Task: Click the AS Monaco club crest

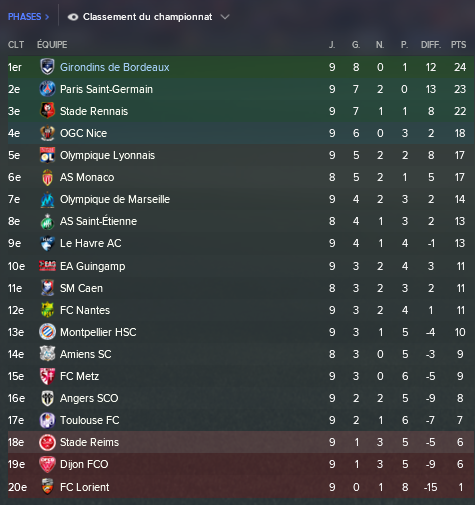Action: point(47,177)
